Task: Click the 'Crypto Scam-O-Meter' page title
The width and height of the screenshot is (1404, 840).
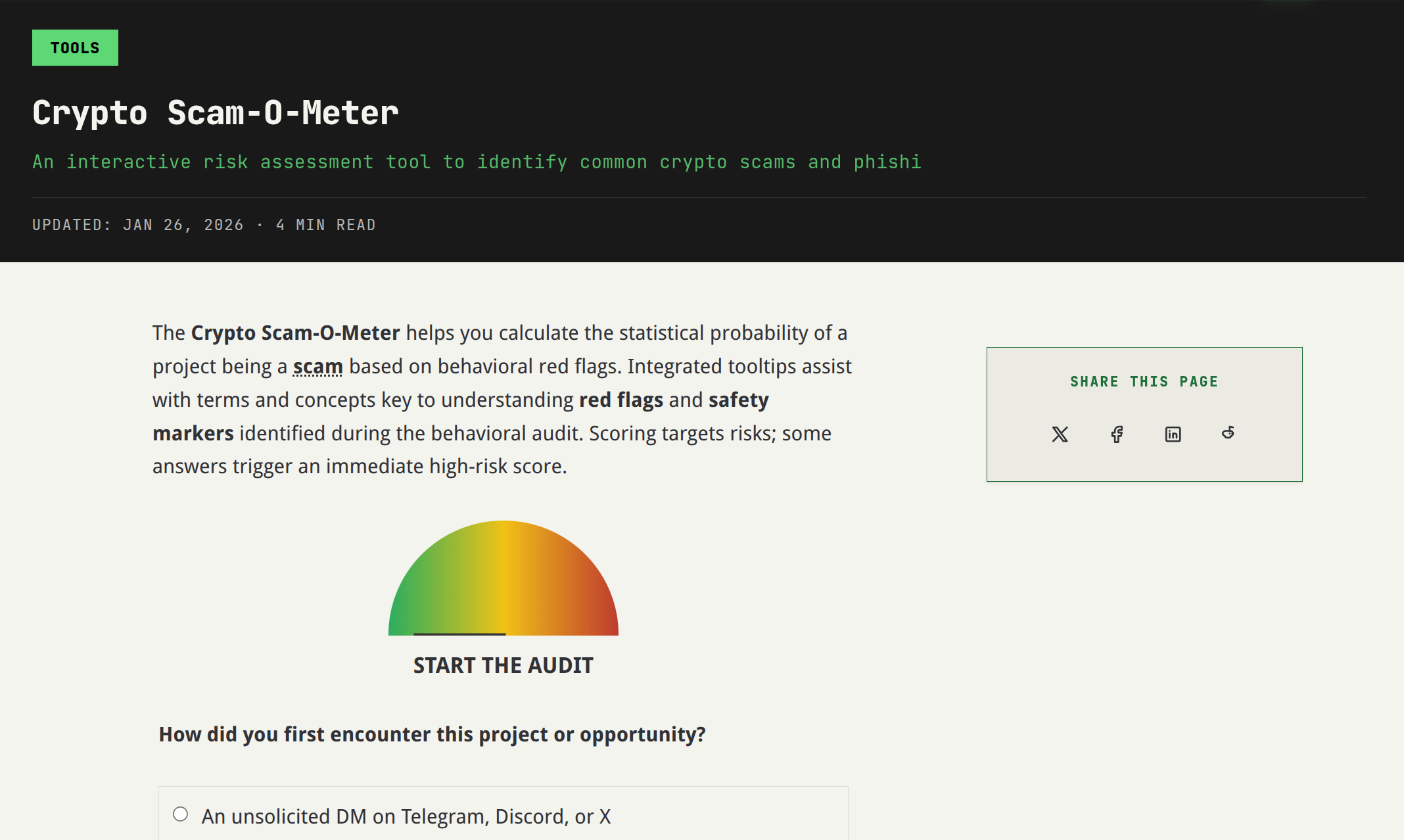Action: tap(215, 112)
